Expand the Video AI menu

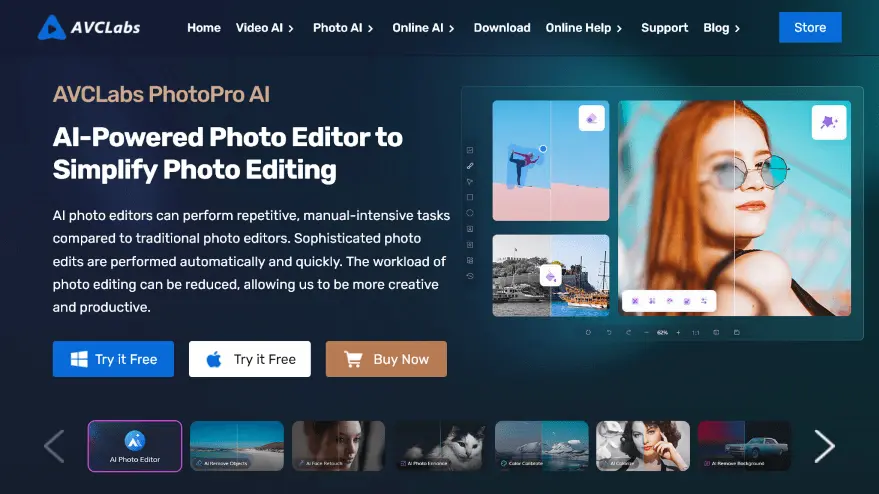[265, 28]
